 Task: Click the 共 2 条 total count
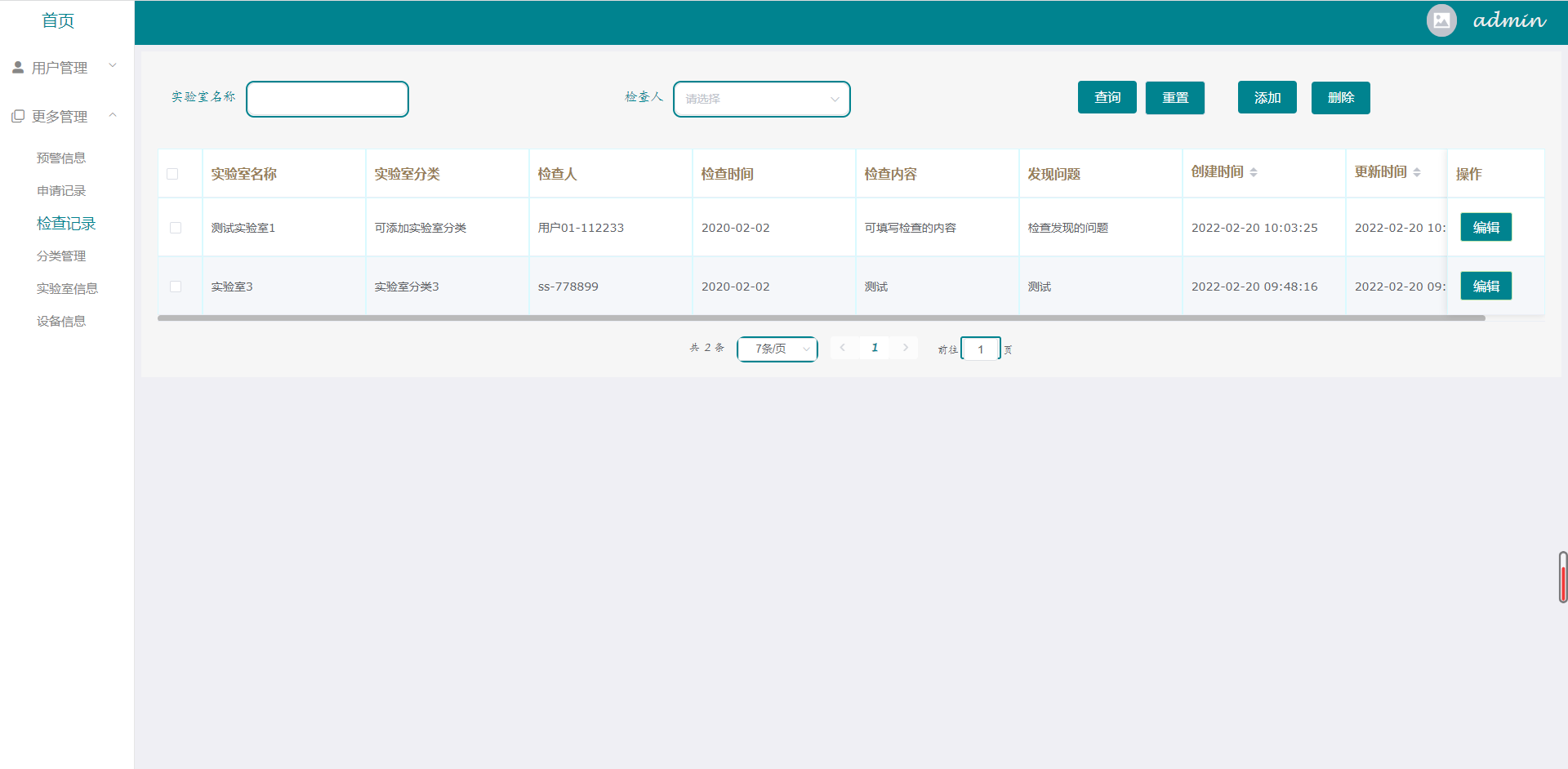(707, 348)
